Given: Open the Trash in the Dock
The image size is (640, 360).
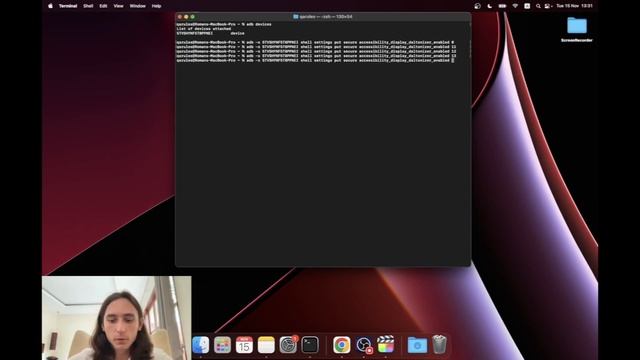Looking at the screenshot, I should 439,345.
